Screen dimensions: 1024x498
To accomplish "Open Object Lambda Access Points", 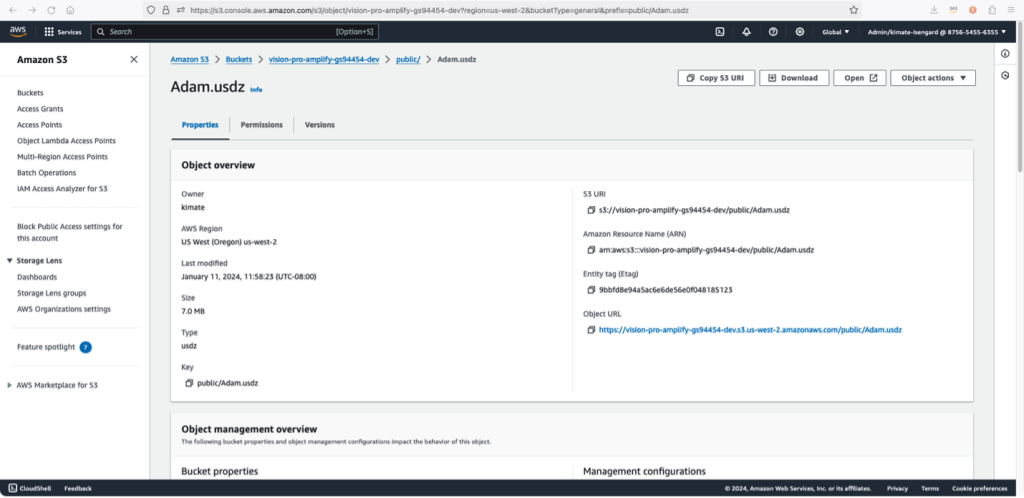I will click(x=66, y=141).
